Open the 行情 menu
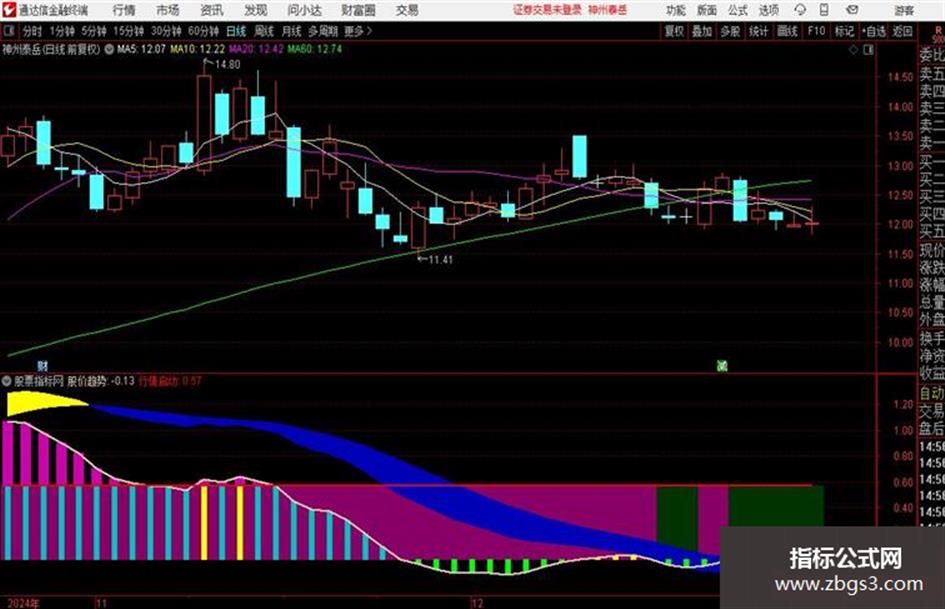The image size is (945, 609). [x=124, y=10]
